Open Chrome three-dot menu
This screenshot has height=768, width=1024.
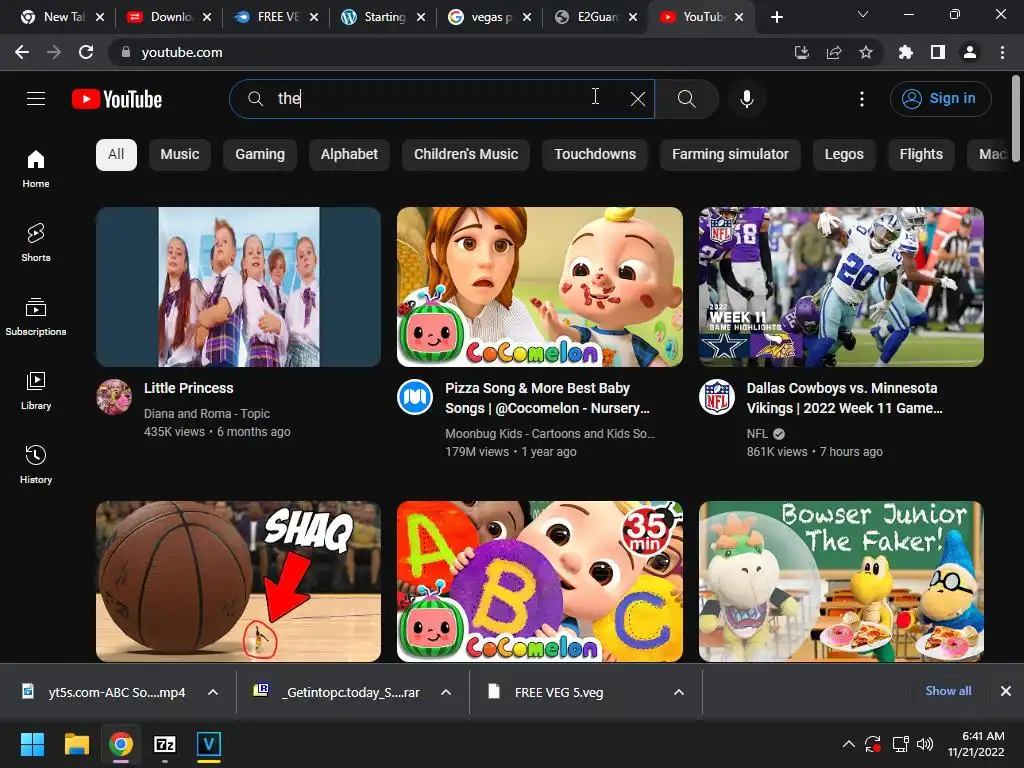click(1002, 52)
